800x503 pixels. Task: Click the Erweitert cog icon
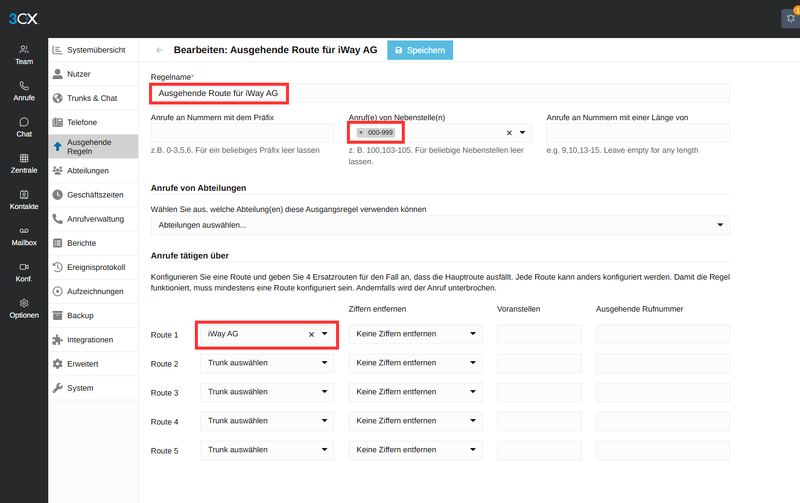pos(58,364)
